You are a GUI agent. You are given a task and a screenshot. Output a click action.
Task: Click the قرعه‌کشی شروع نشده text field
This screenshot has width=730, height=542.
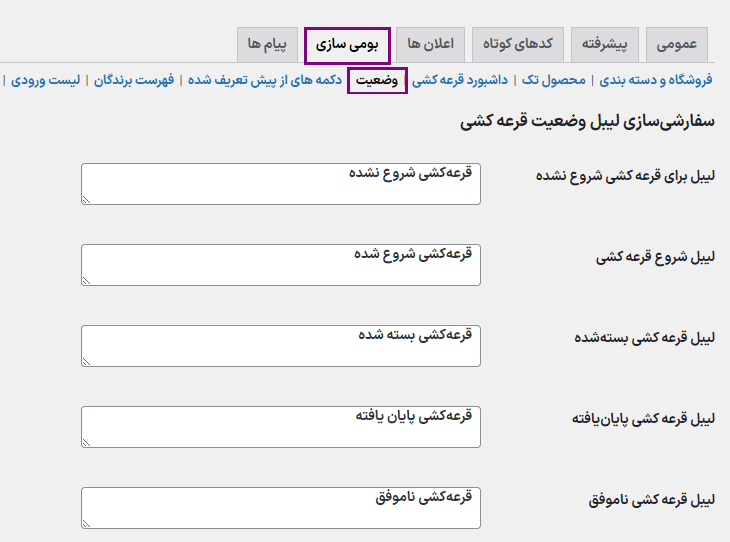[x=280, y=184]
